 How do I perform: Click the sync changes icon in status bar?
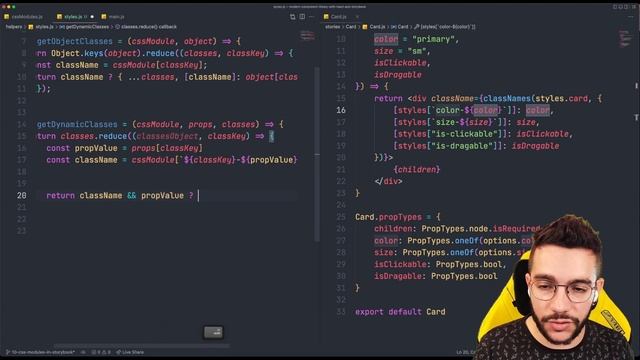pos(83,352)
